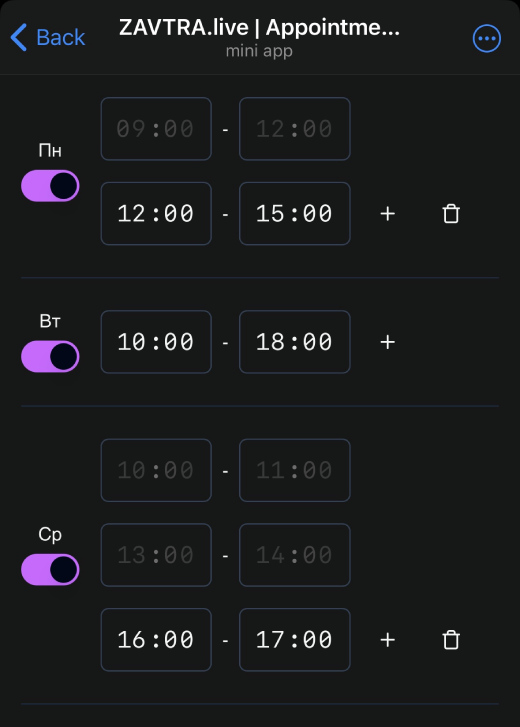Open the three-dot more options menu
The width and height of the screenshot is (520, 727).
coord(487,38)
